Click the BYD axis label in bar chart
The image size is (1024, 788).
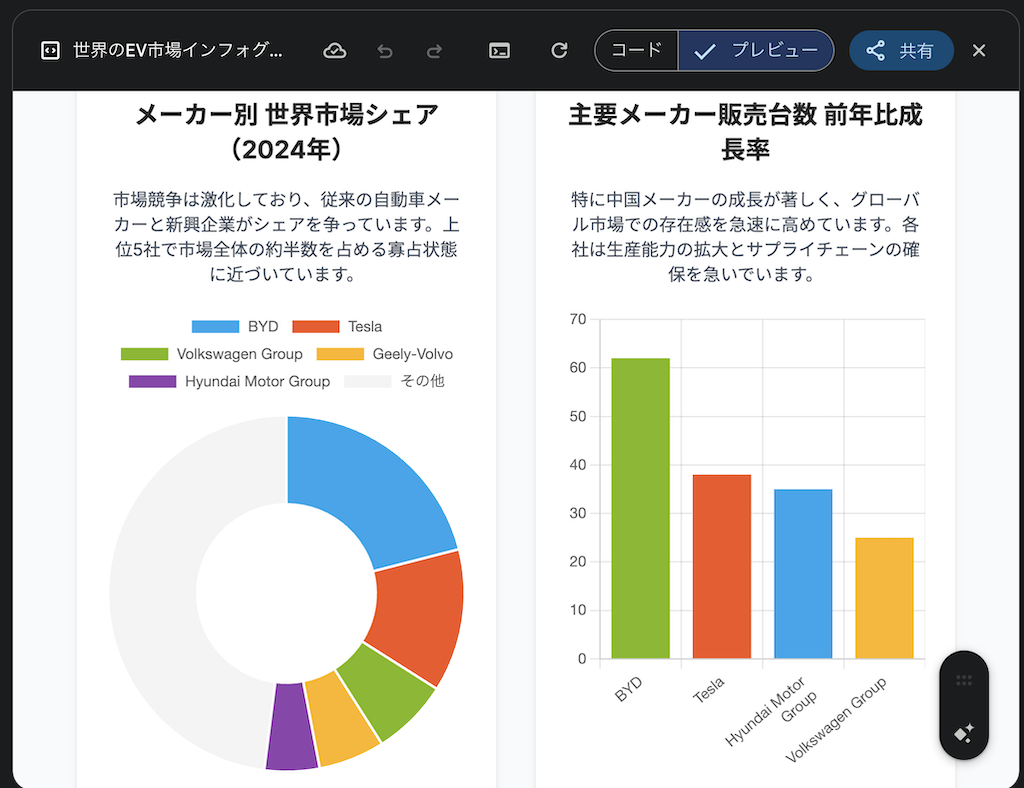click(629, 689)
